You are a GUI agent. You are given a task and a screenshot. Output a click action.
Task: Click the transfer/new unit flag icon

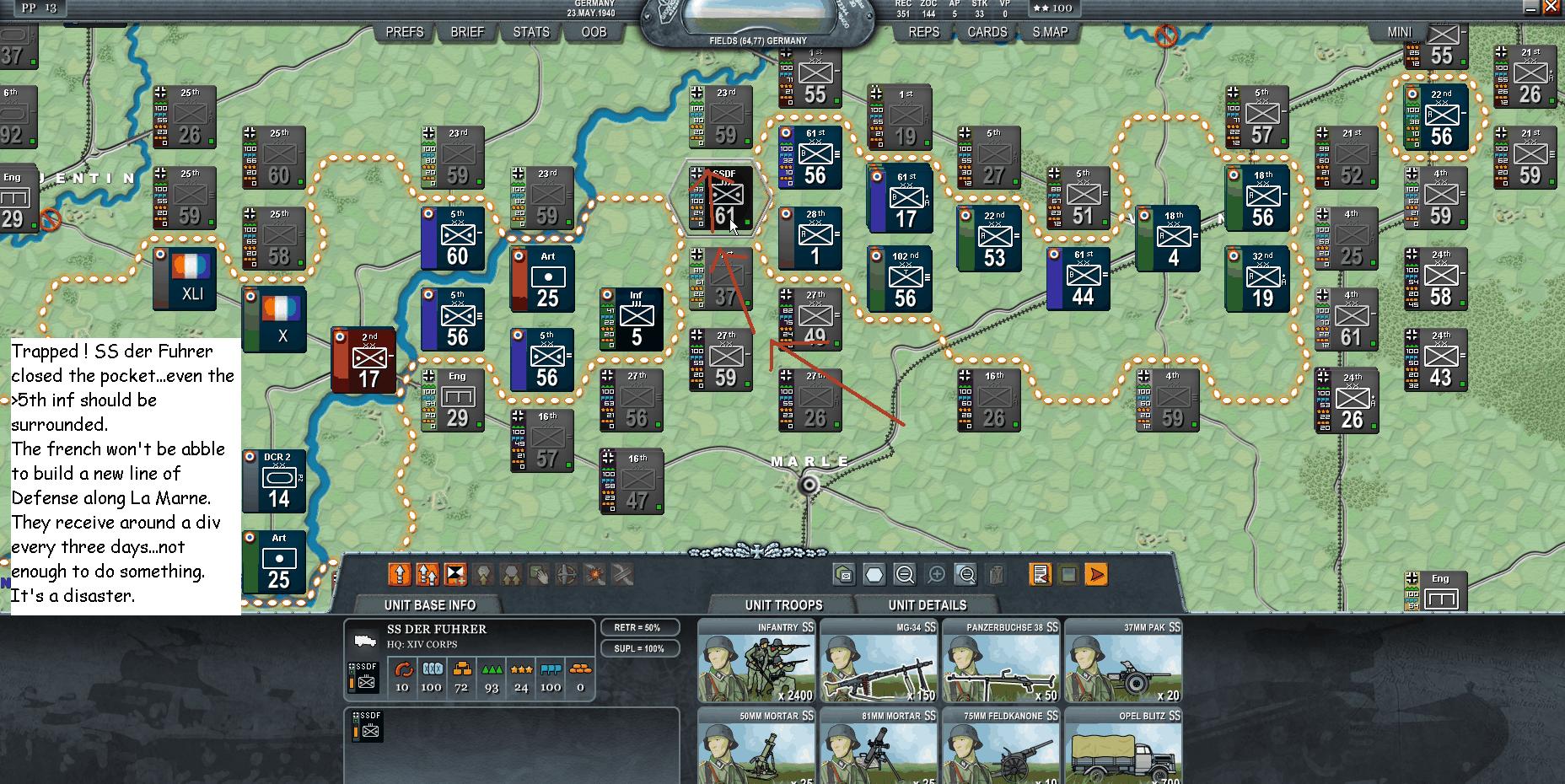point(455,575)
